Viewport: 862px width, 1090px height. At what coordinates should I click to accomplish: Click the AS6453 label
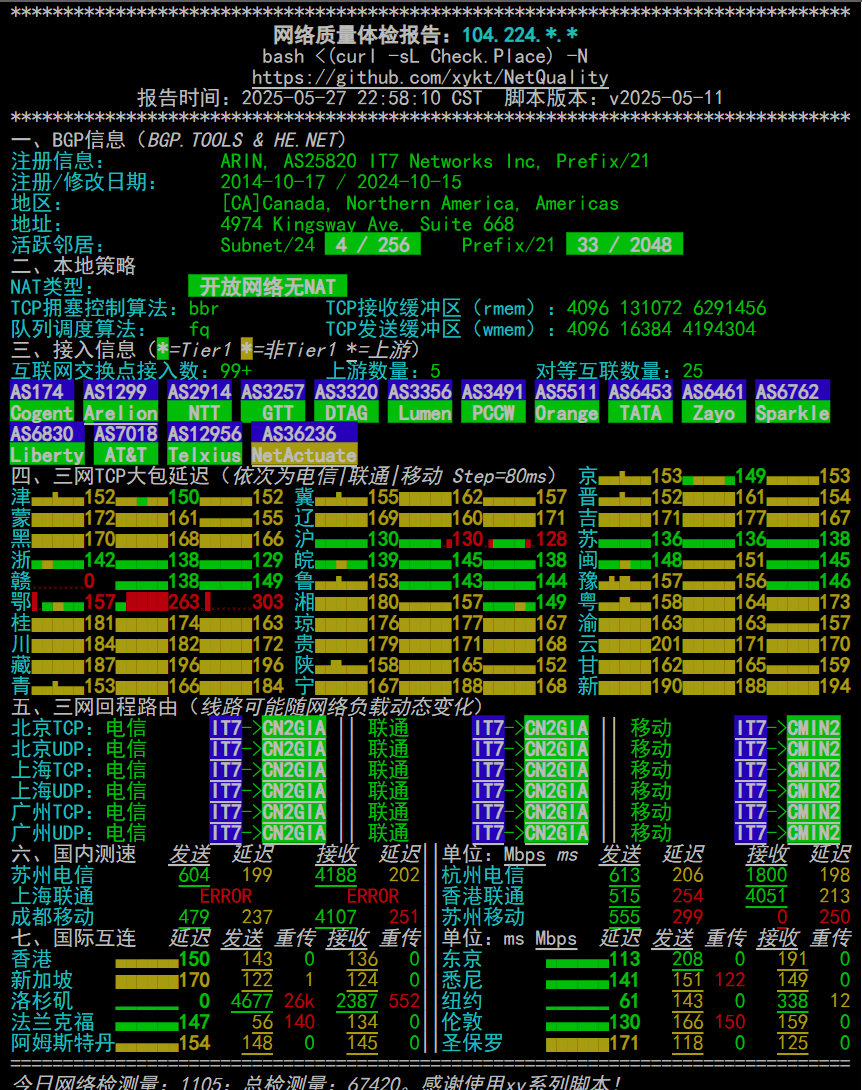tap(640, 391)
